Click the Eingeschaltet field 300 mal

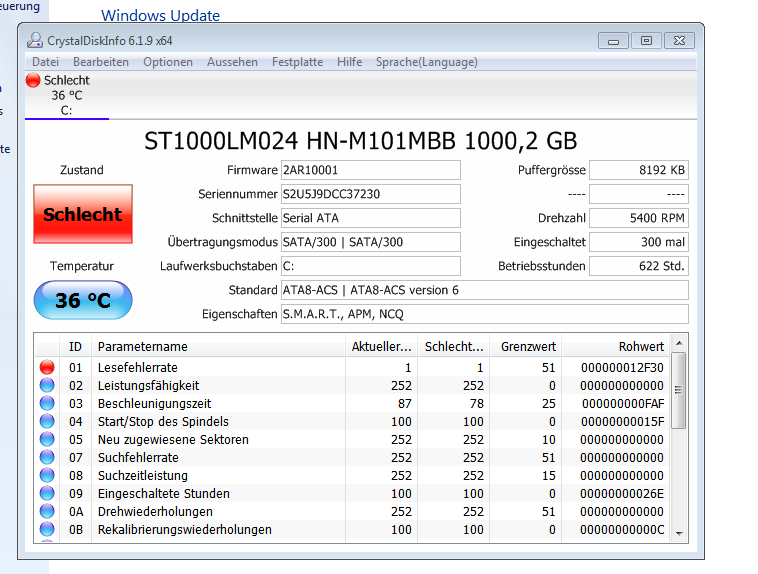click(x=639, y=242)
